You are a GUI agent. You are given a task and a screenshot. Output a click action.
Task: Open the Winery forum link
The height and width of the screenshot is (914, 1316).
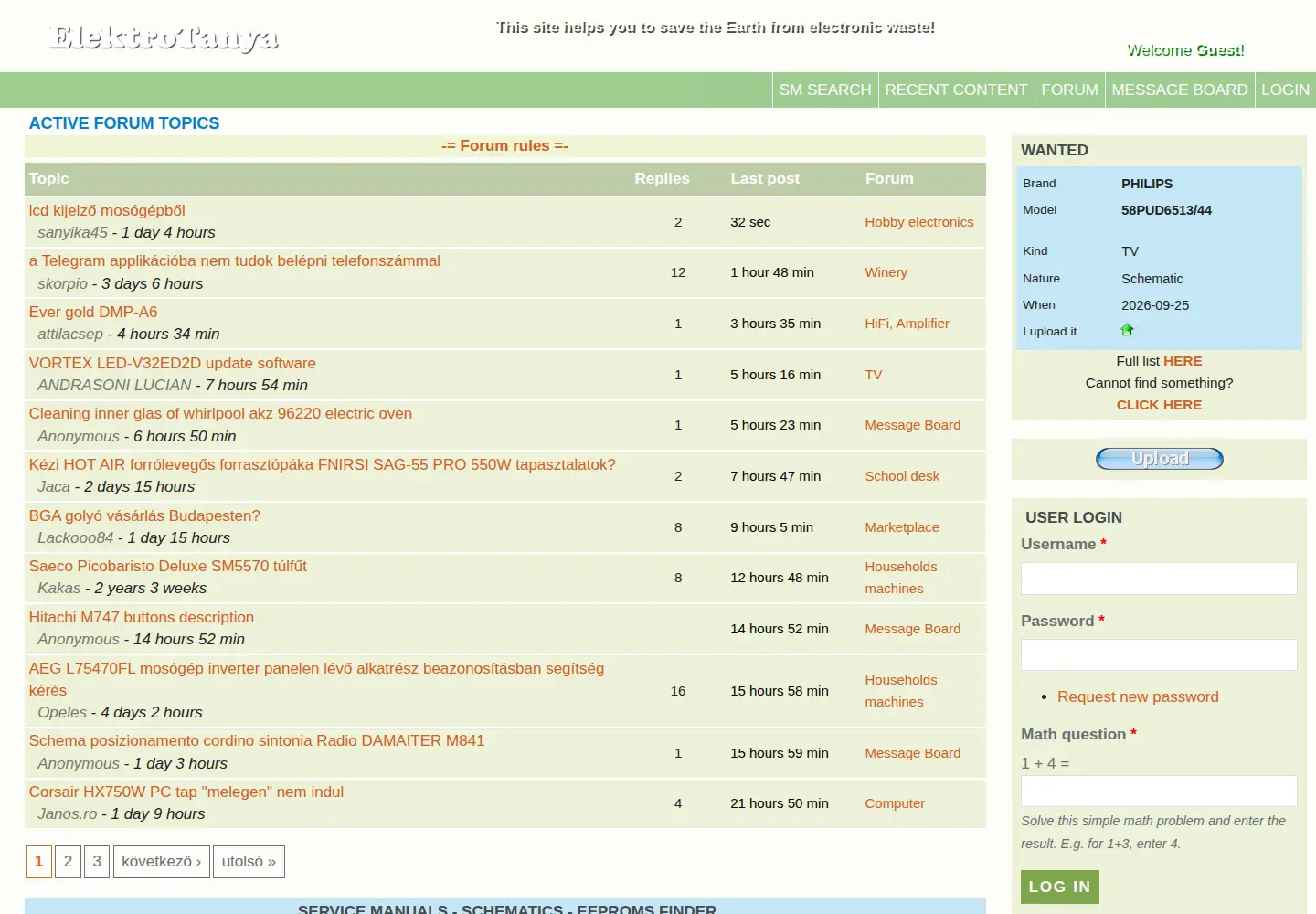tap(886, 272)
